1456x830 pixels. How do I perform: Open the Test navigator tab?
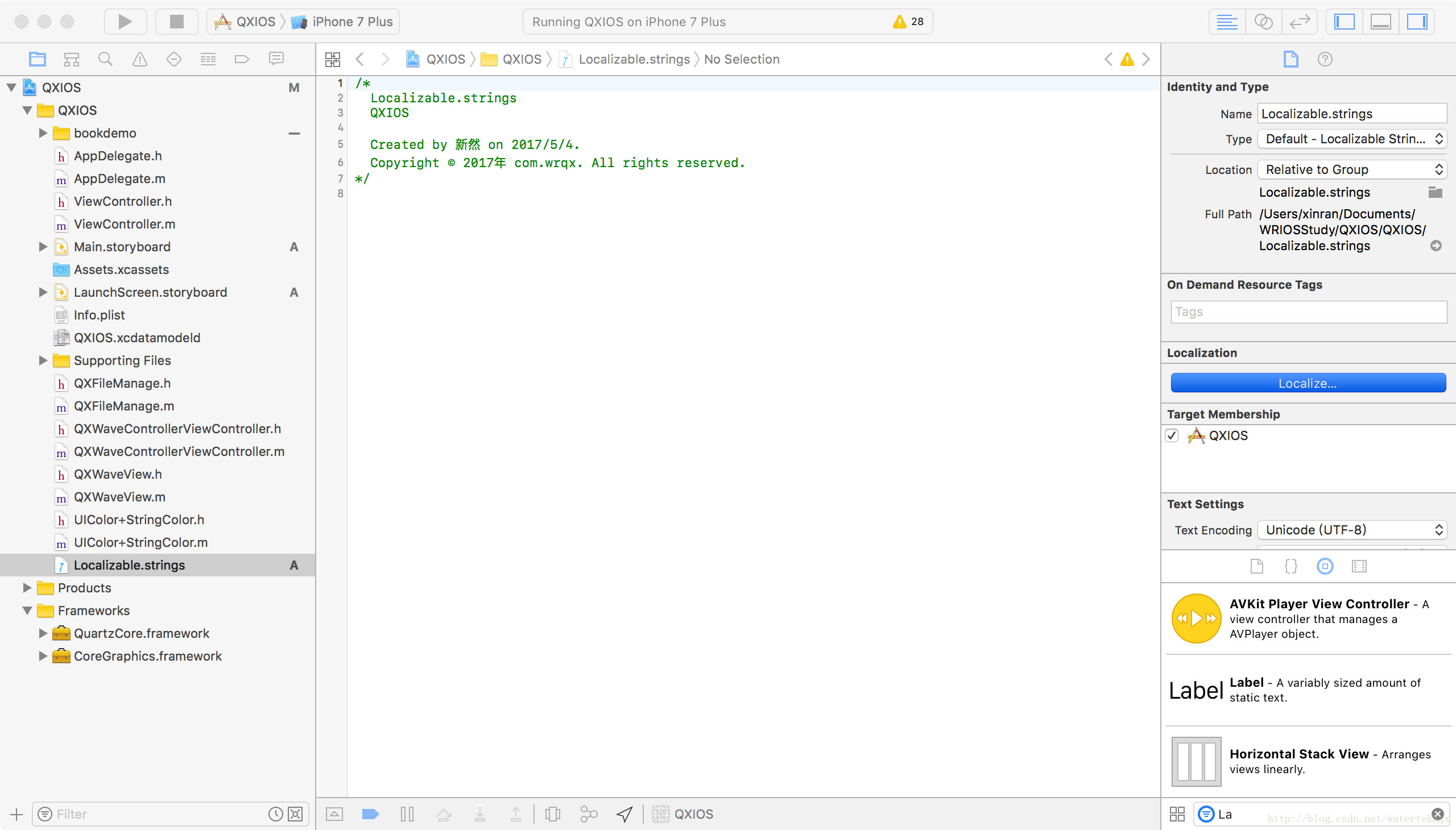click(174, 59)
